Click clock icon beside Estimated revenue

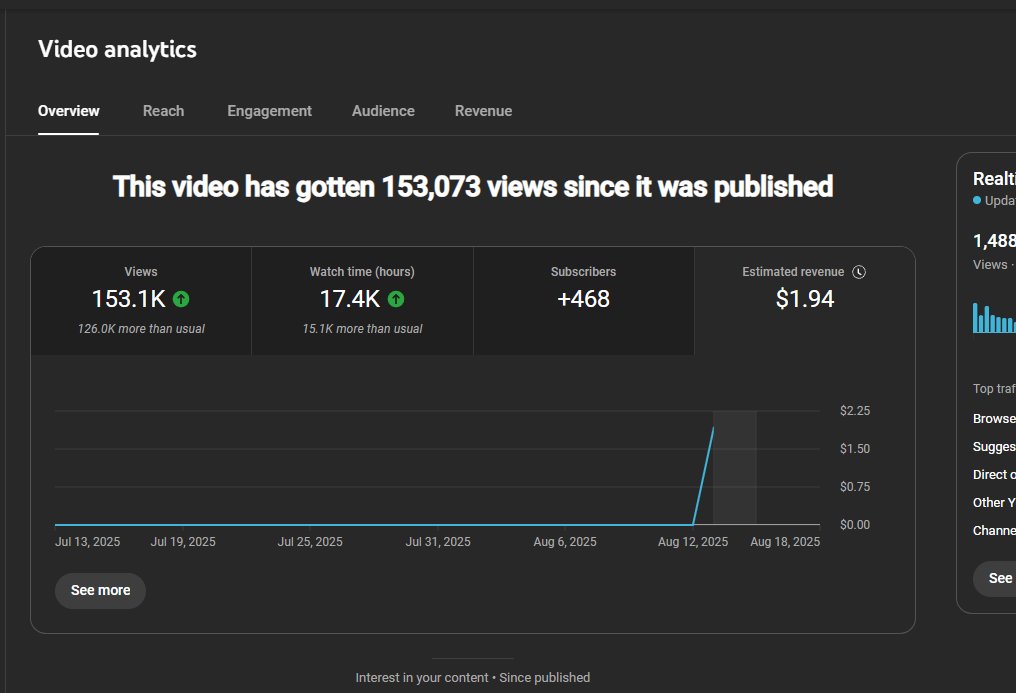point(859,272)
